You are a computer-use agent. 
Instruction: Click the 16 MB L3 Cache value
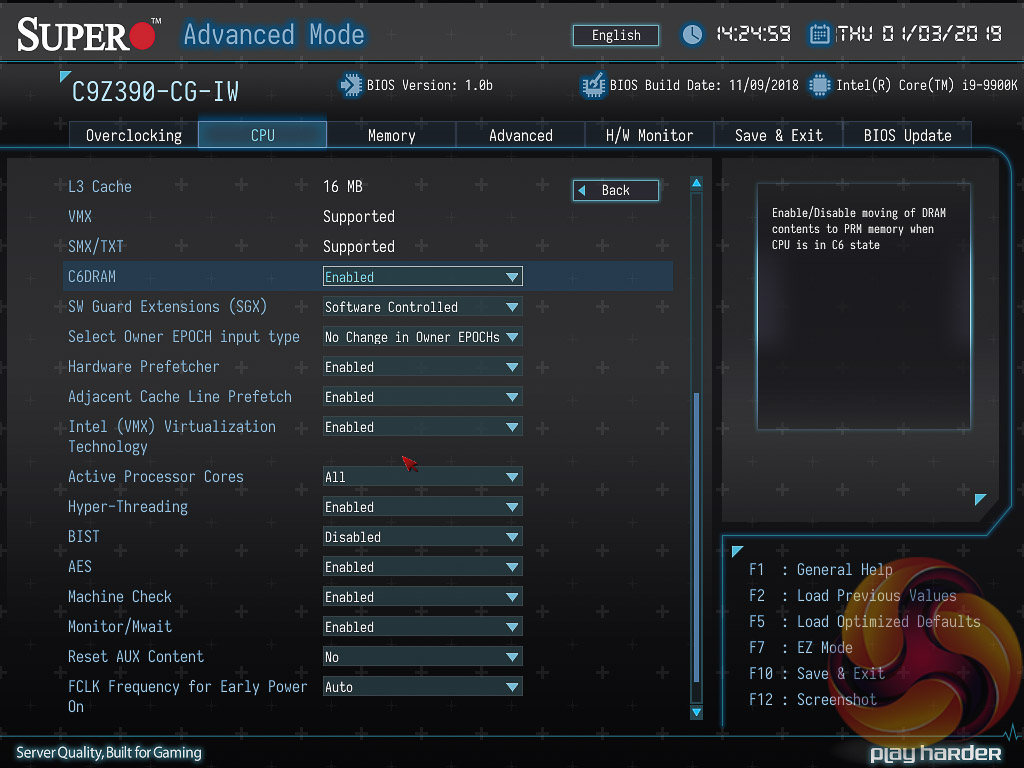click(x=343, y=187)
